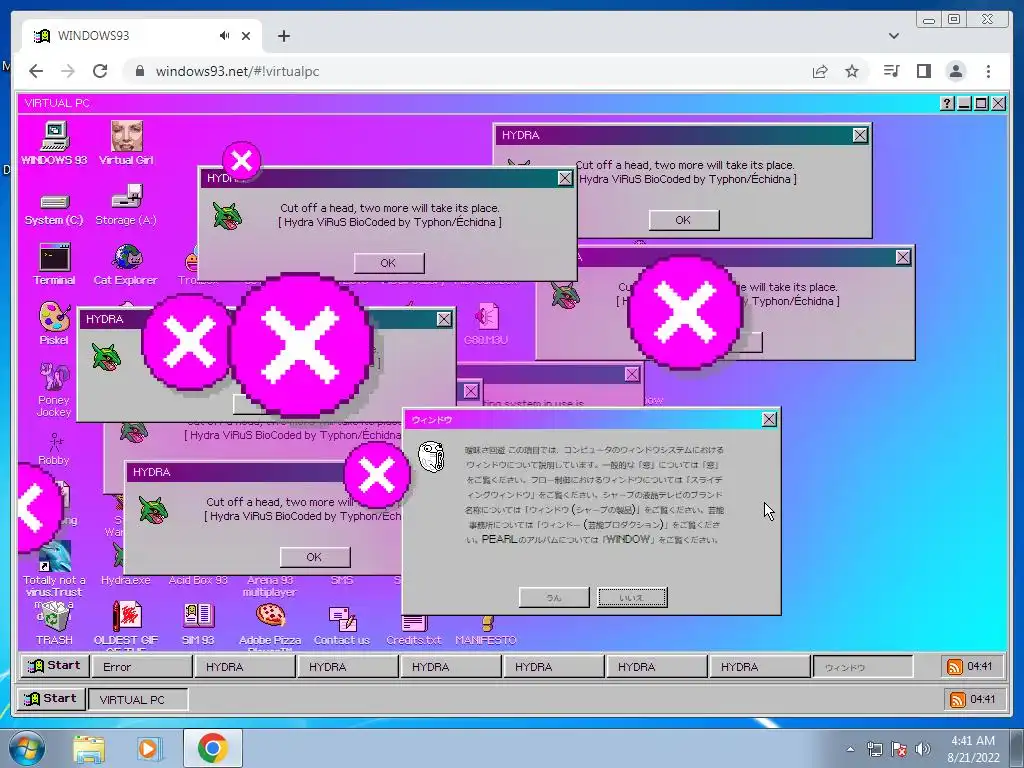Reload the windows93.net page
This screenshot has width=1024, height=768.
pos(100,71)
